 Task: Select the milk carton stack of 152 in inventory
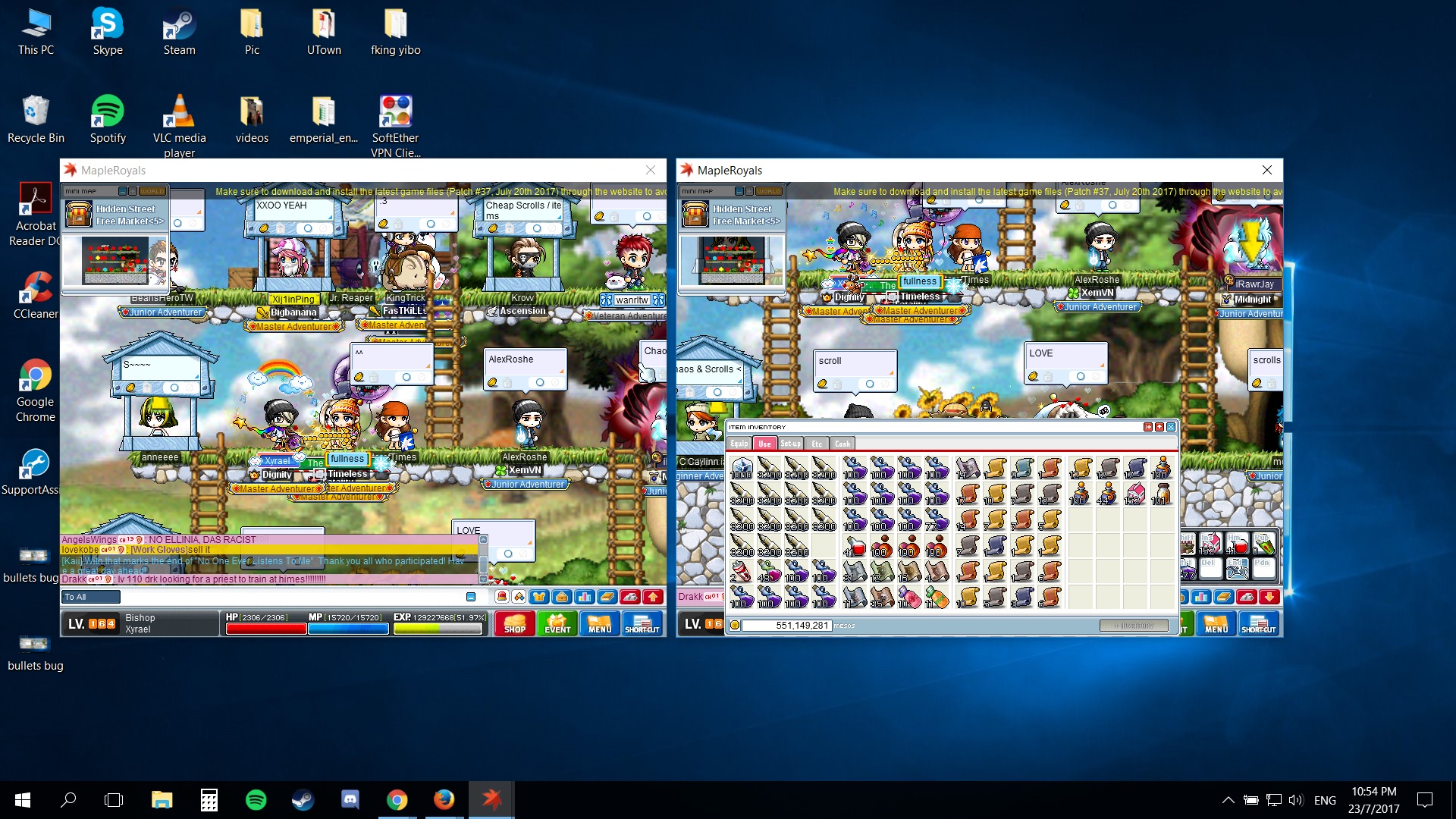tap(1135, 494)
